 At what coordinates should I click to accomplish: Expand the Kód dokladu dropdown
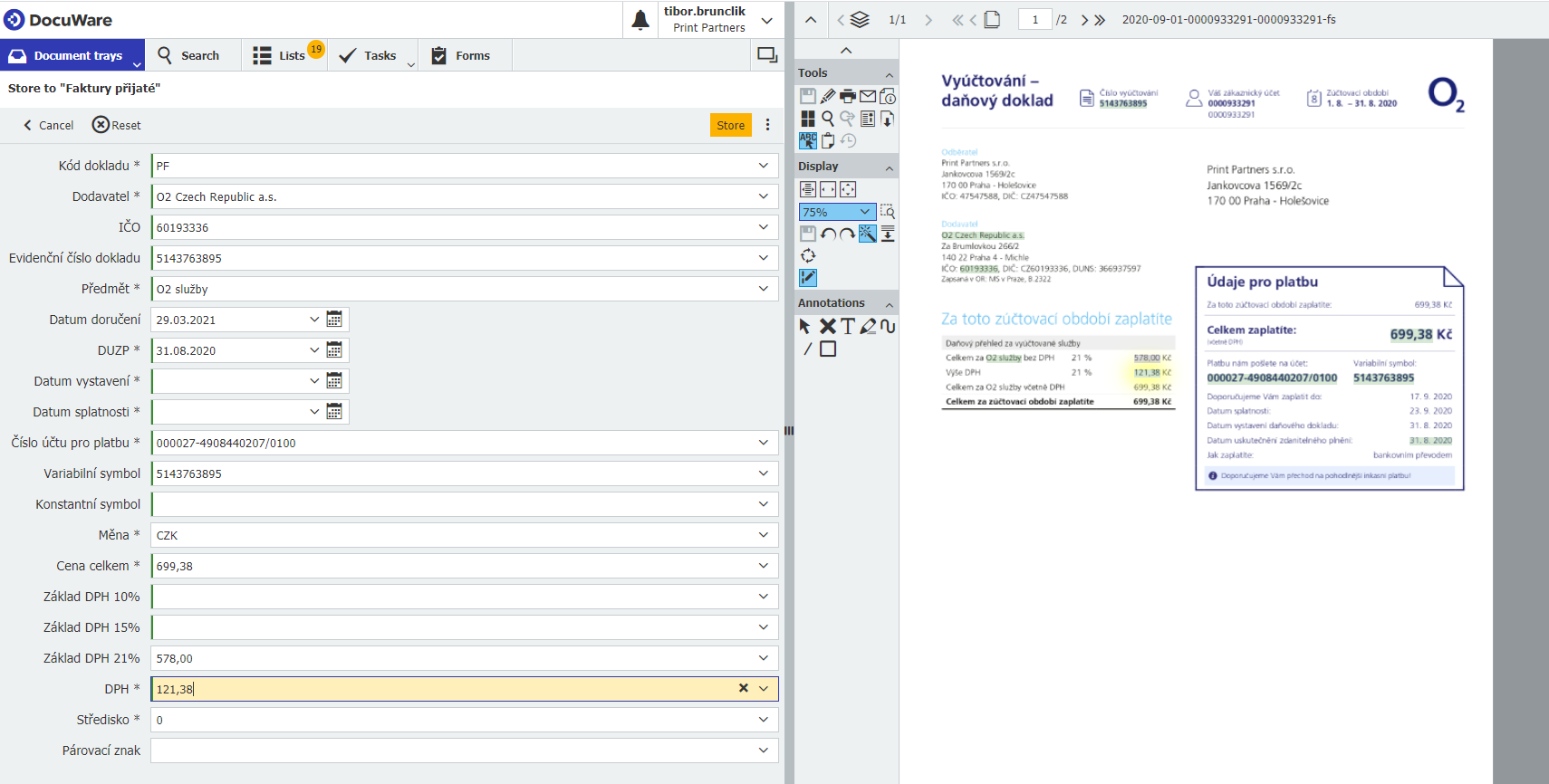click(x=764, y=166)
